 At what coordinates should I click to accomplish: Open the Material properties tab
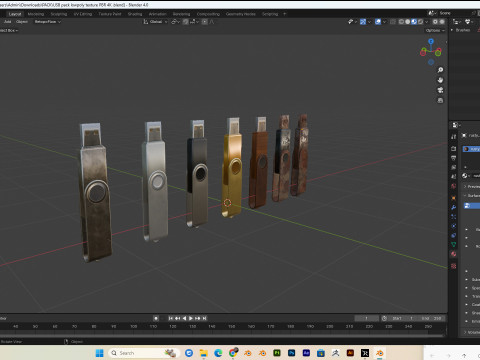point(454,254)
